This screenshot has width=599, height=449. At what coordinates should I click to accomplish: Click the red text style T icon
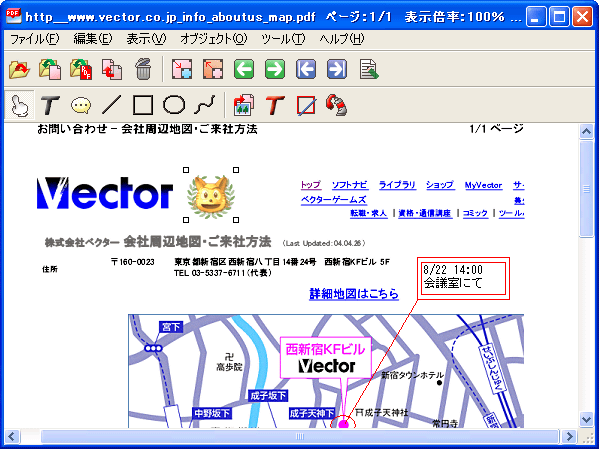275,105
